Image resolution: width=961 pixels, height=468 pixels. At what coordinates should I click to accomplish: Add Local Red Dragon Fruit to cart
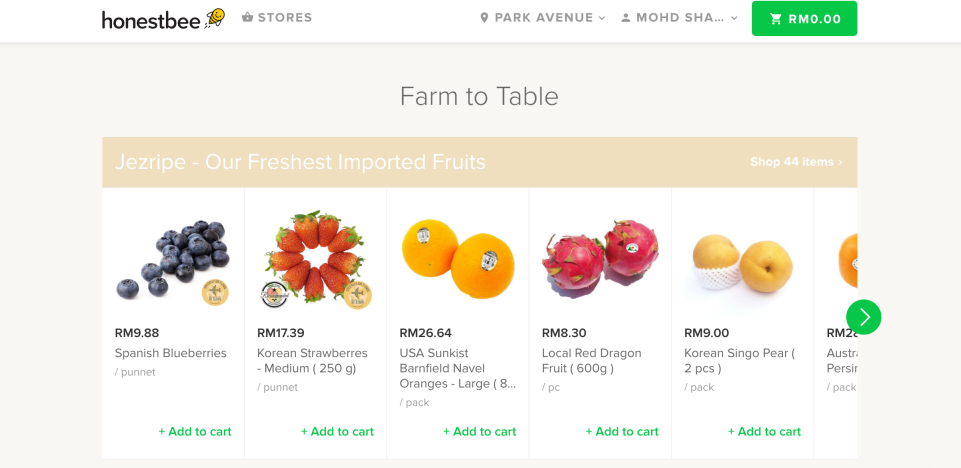622,432
